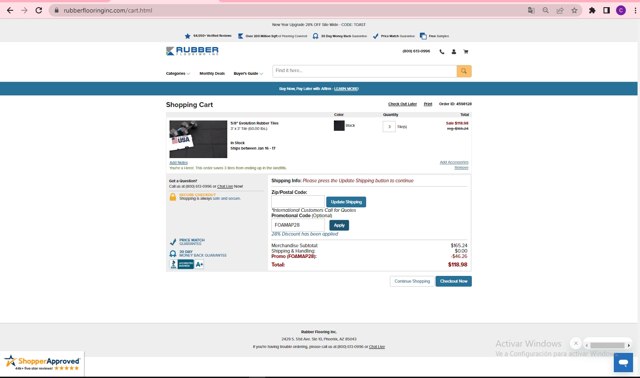Click the Price Match checkmark in top bar
The image size is (640, 378).
376,36
